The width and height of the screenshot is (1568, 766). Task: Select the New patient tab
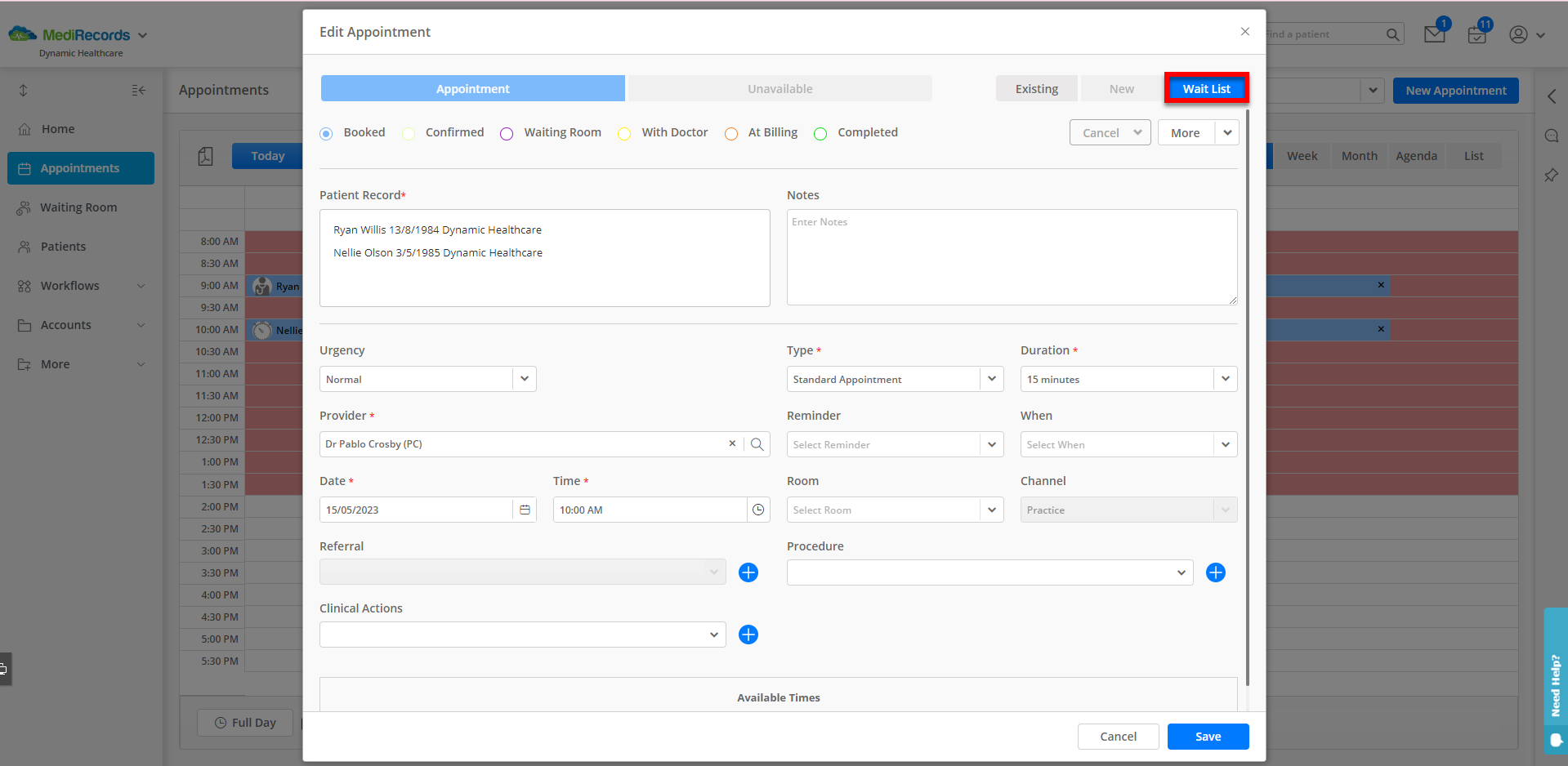pos(1122,88)
